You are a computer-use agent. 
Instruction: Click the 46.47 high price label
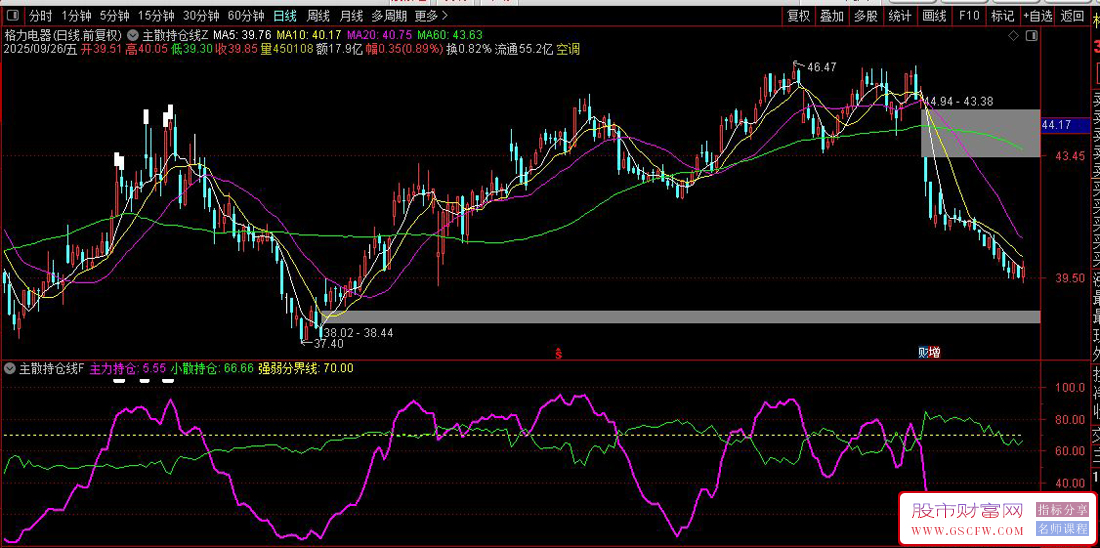821,67
